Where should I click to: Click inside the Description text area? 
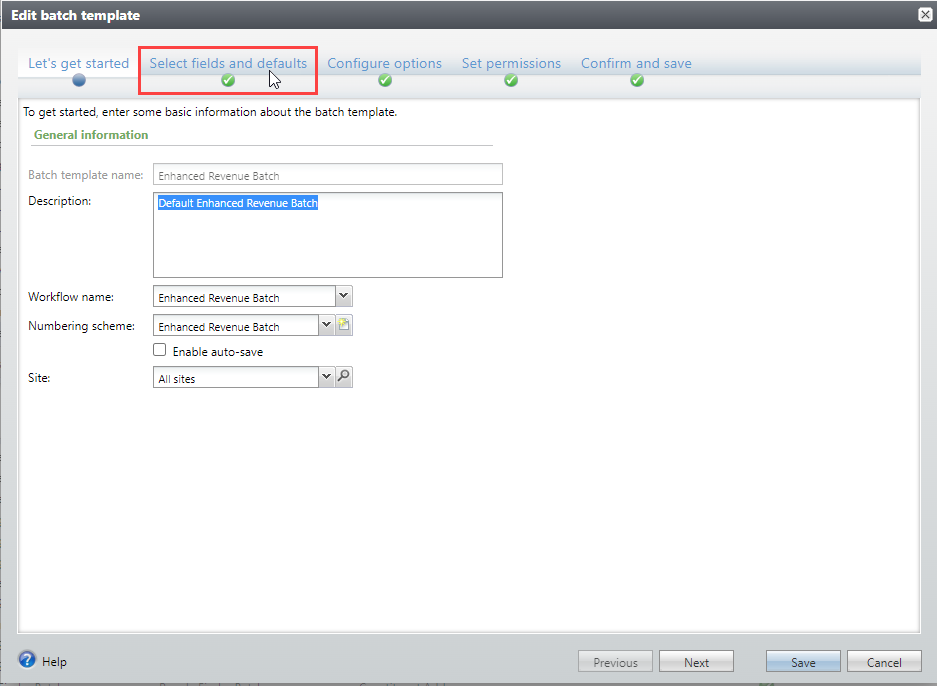click(x=327, y=240)
